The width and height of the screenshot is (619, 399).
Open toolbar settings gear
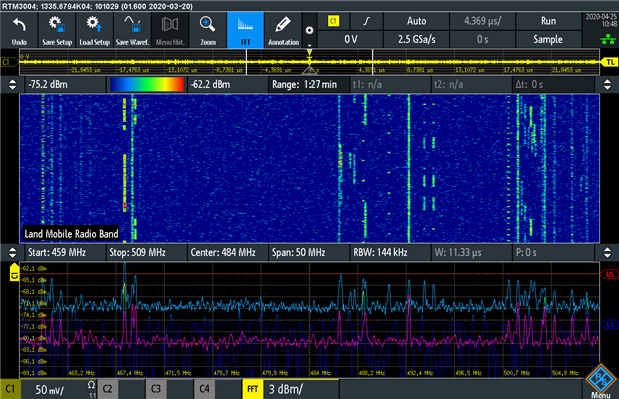pos(310,30)
